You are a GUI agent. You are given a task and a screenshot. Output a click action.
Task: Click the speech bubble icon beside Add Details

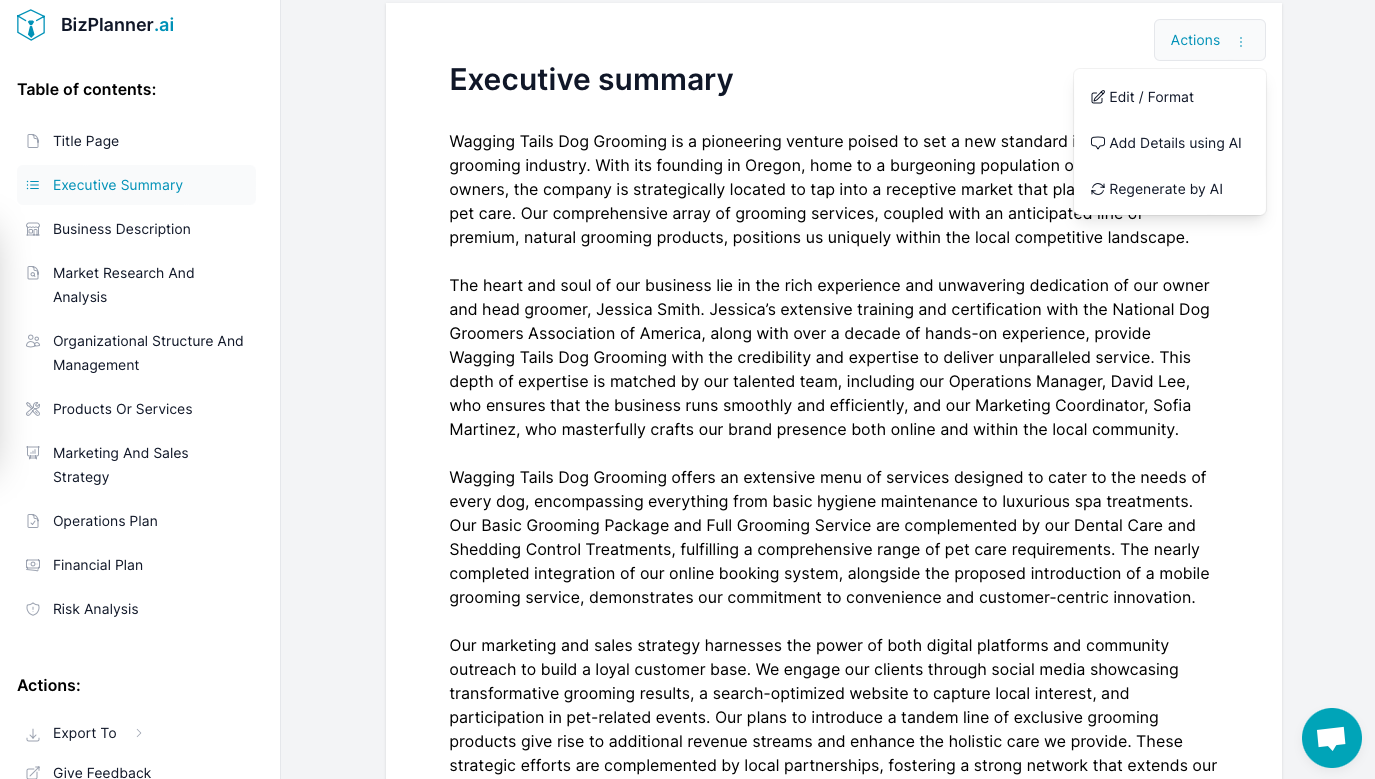[1097, 143]
